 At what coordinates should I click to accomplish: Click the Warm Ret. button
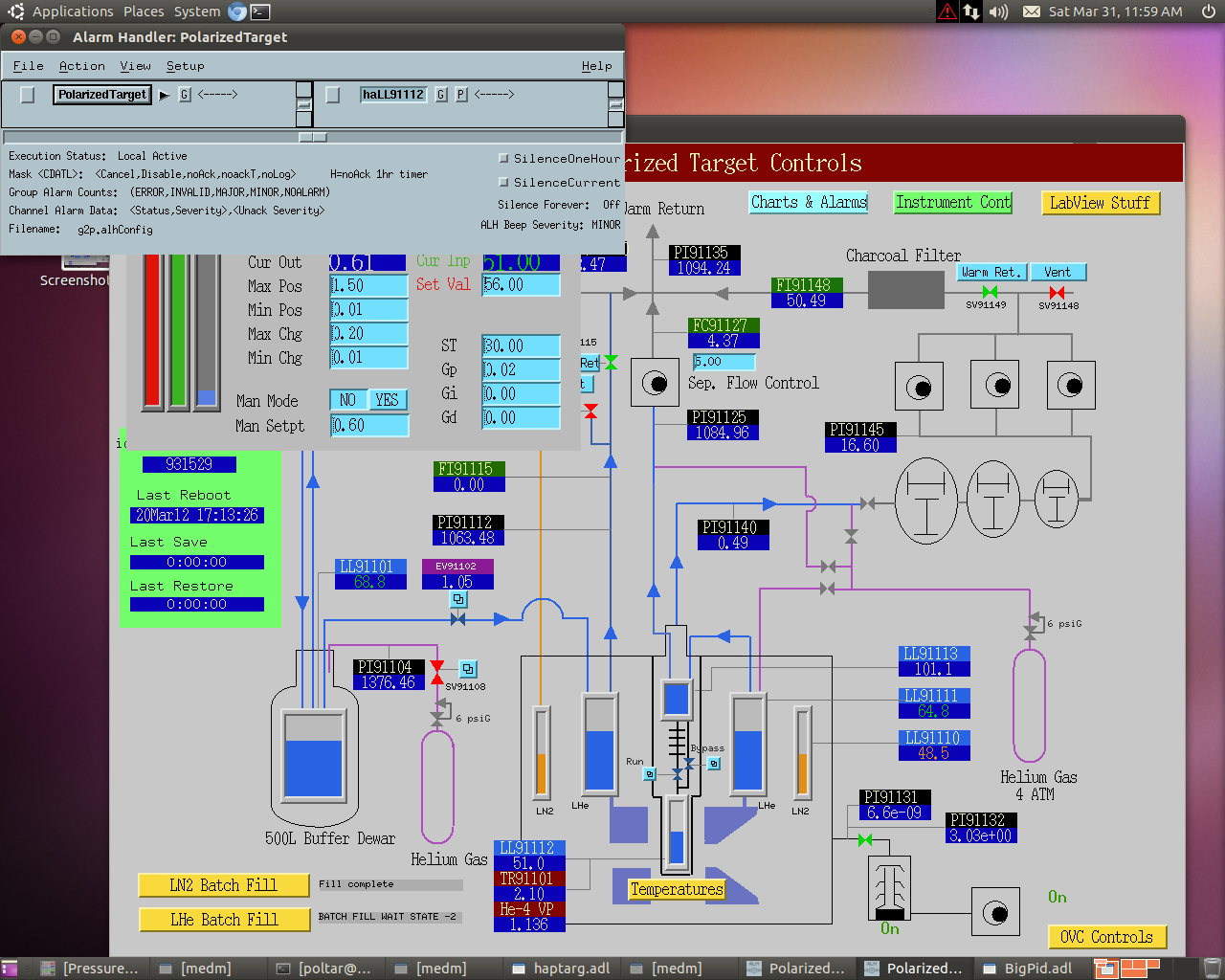coord(991,273)
